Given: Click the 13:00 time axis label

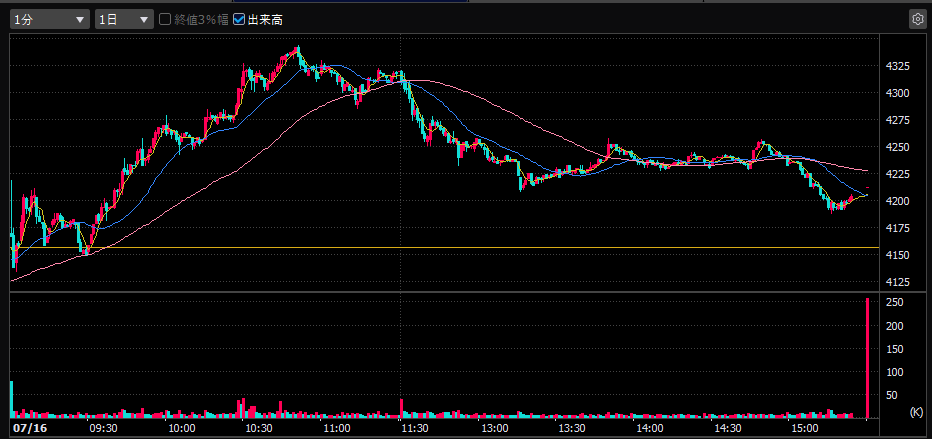Looking at the screenshot, I should click(x=495, y=428).
